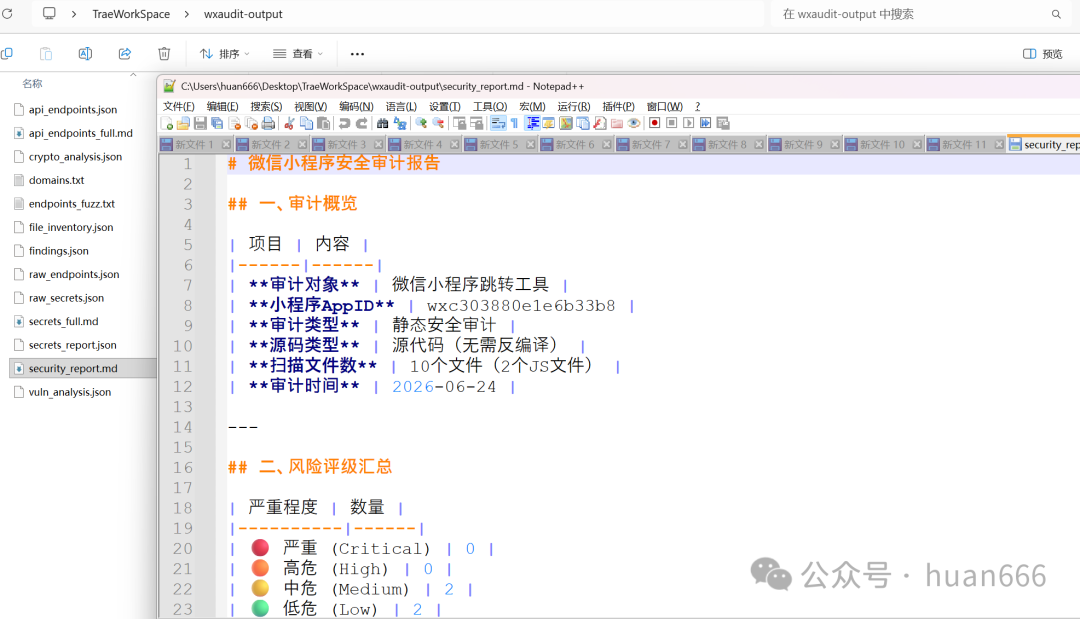Close the 新文件 1 tab
The image size is (1080, 619).
tap(227, 145)
